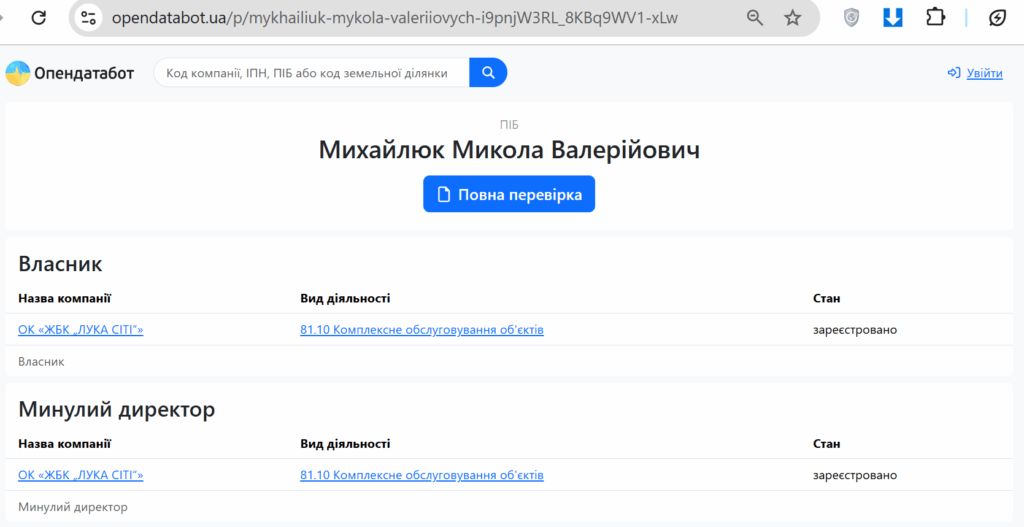Click the zoom magnifier icon in address bar

pos(755,18)
